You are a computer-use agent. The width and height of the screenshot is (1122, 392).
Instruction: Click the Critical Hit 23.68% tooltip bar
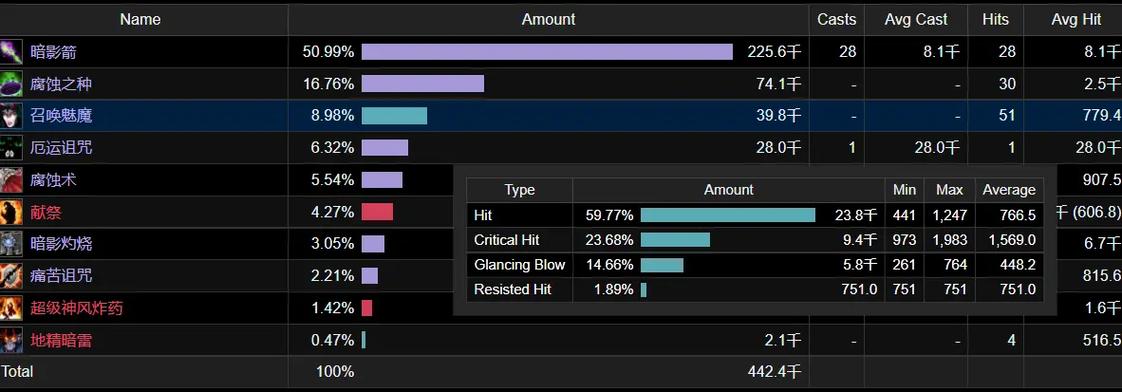click(675, 240)
